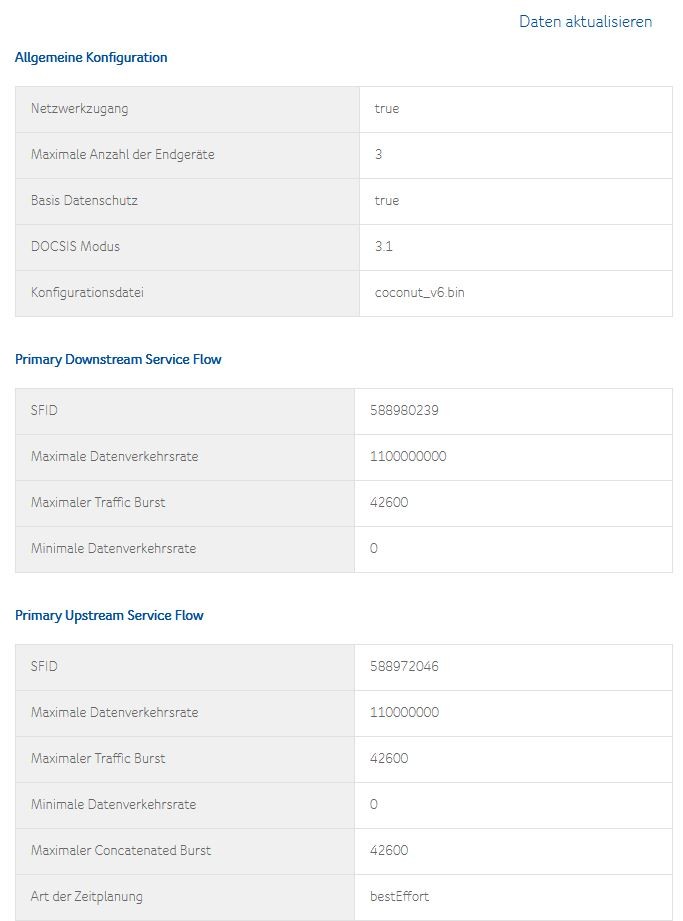Click the Primary Upstream Service Flow heading
The image size is (683, 921).
tap(109, 615)
